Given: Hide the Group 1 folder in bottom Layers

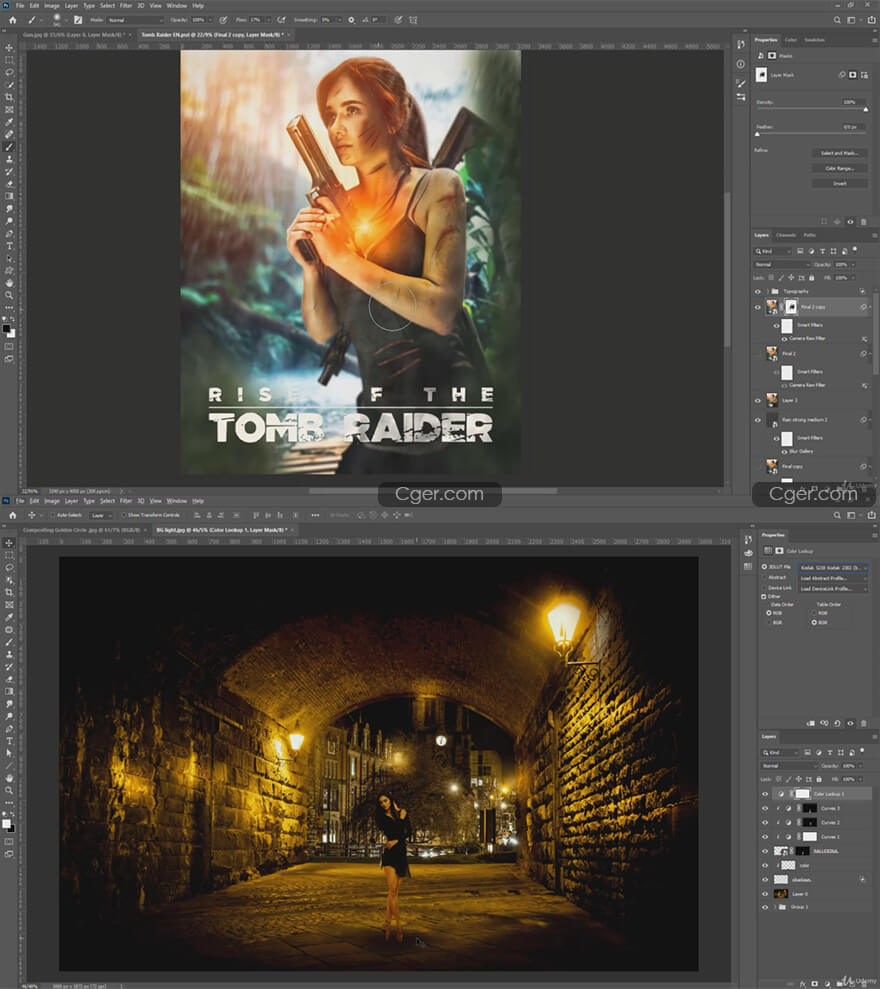Looking at the screenshot, I should coord(765,907).
